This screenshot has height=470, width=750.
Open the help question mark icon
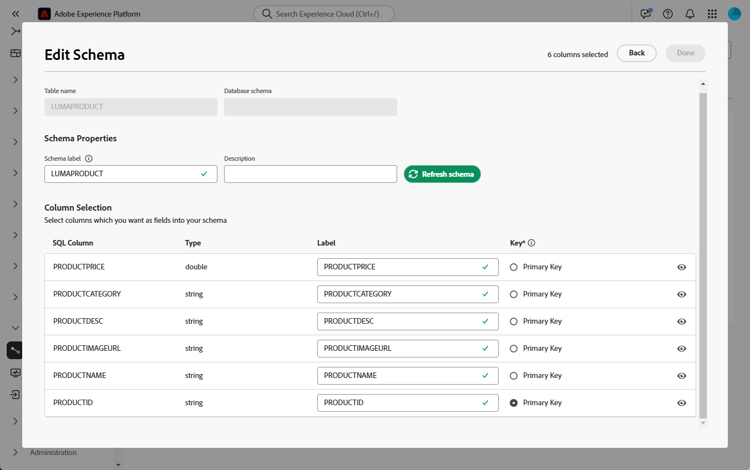click(x=668, y=14)
